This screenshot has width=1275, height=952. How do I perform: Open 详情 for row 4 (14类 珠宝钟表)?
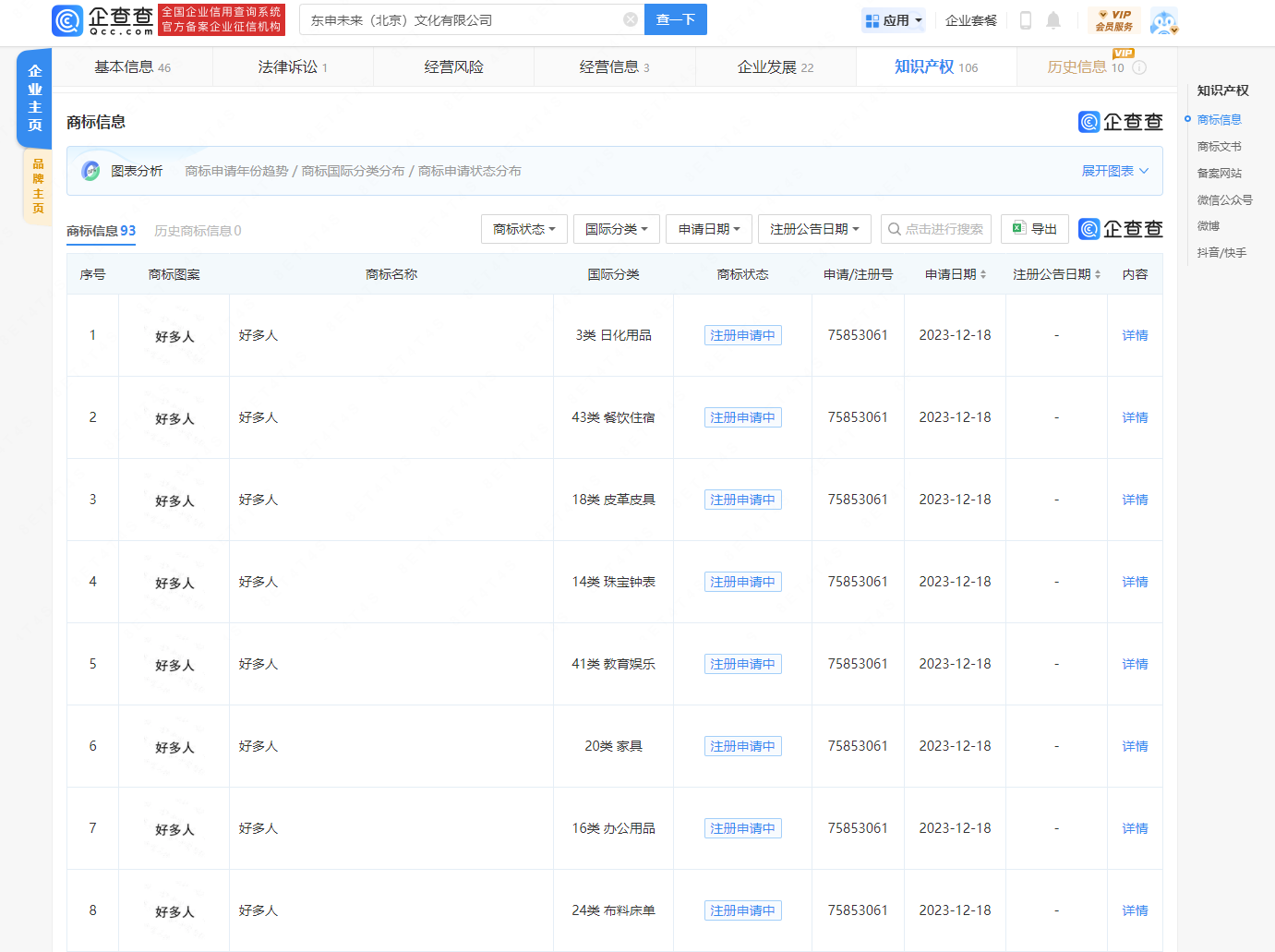[1135, 582]
